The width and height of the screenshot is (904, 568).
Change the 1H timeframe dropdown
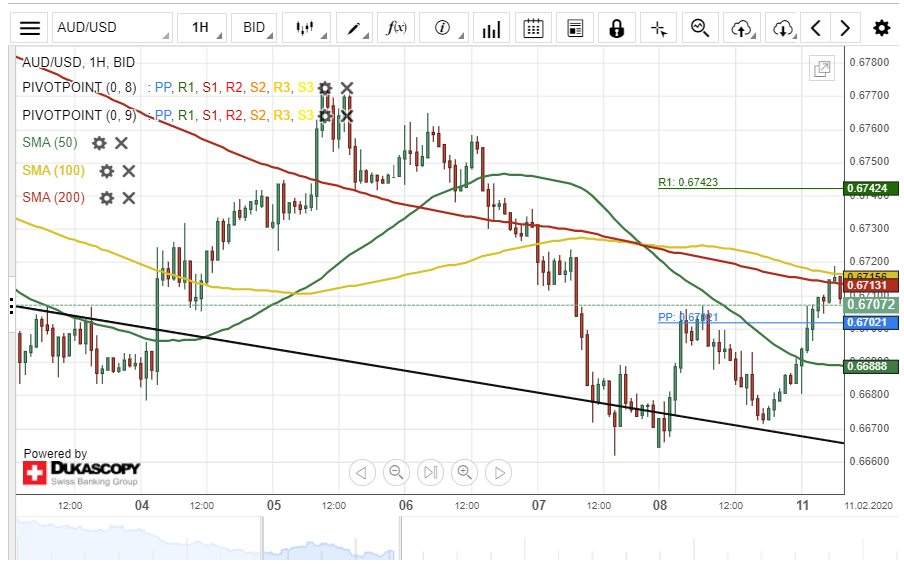[201, 28]
